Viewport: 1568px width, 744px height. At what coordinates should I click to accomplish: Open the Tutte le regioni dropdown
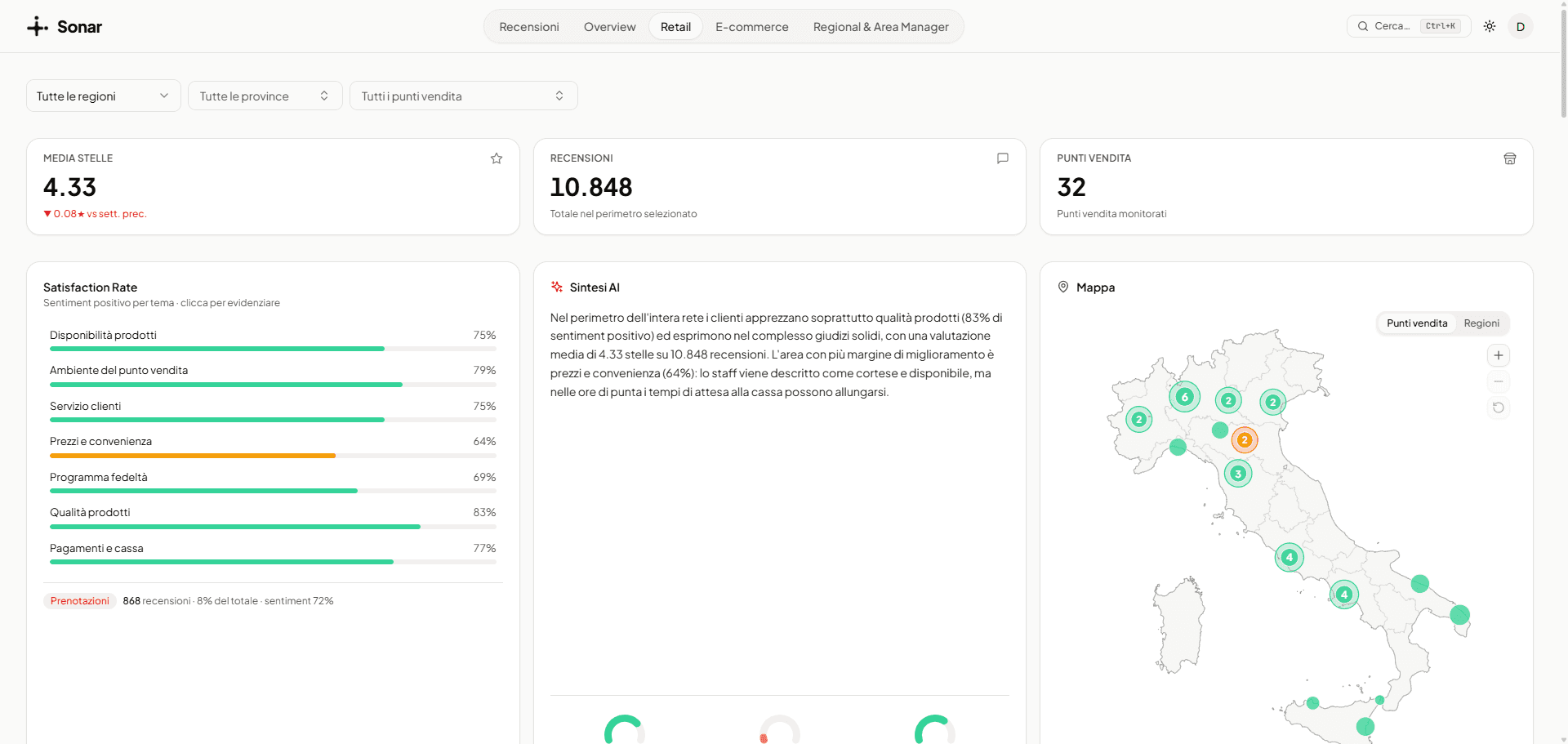click(x=103, y=96)
